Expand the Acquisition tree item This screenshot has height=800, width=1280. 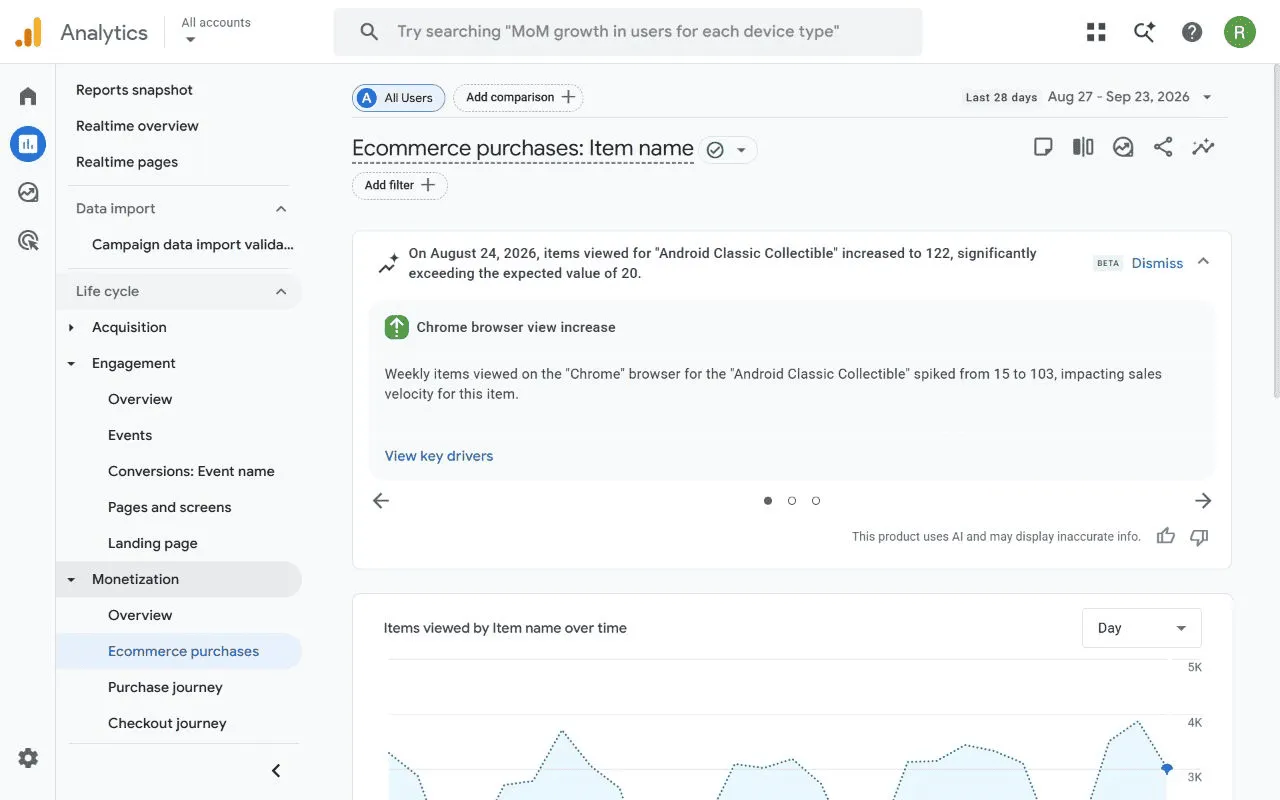coord(71,328)
